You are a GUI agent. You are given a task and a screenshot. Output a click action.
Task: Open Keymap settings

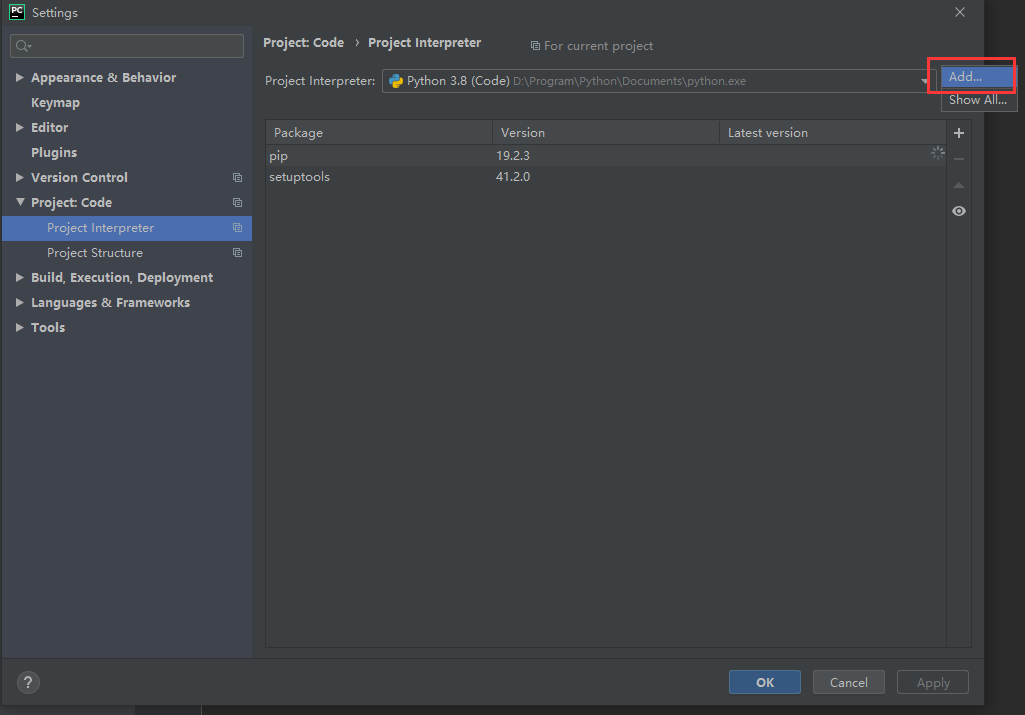coord(56,103)
